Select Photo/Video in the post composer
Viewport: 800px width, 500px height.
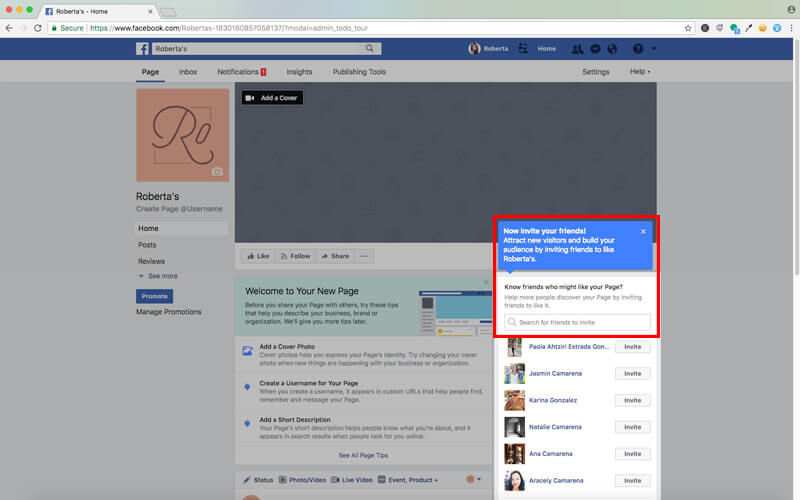[x=302, y=480]
